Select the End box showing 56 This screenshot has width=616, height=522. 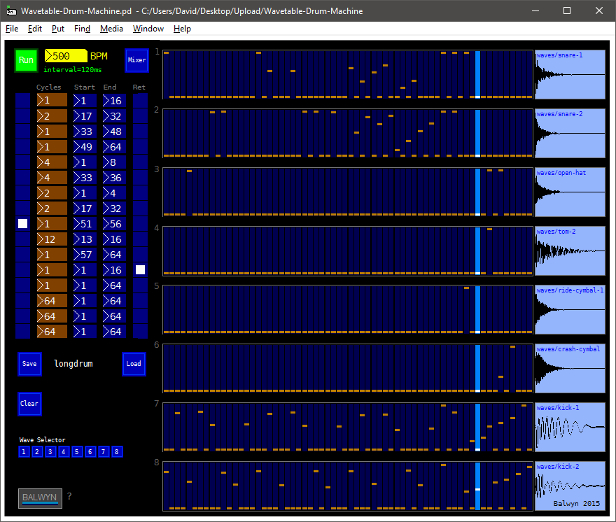click(114, 224)
